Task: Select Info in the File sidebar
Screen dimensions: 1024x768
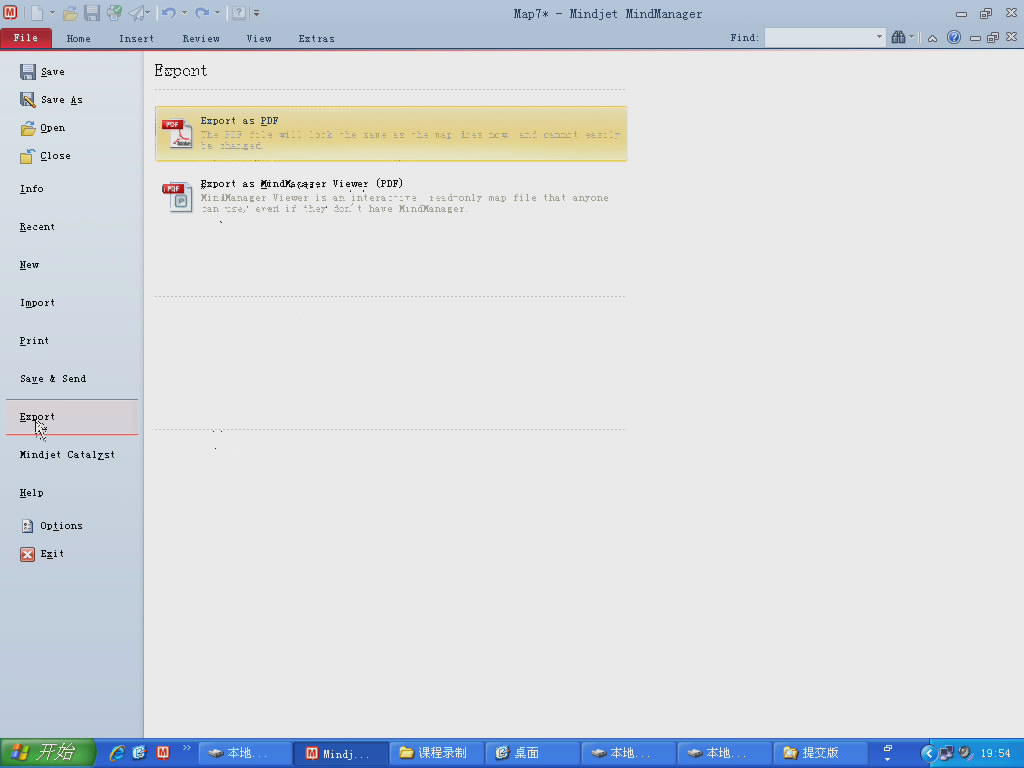Action: coord(31,189)
